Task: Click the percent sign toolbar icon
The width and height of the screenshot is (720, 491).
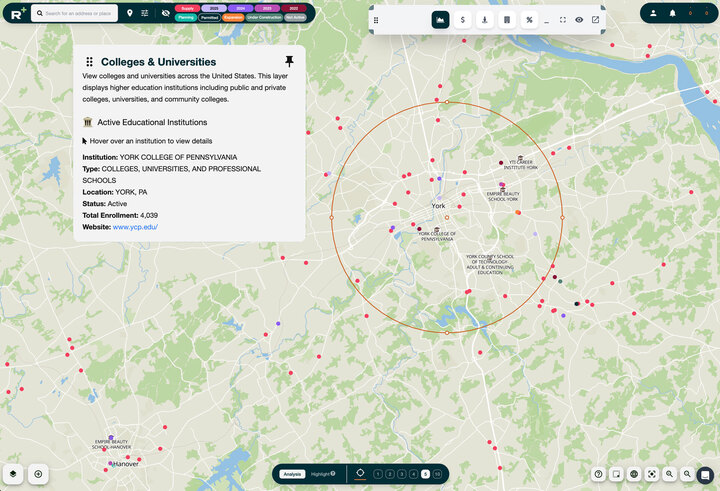Action: 529,20
